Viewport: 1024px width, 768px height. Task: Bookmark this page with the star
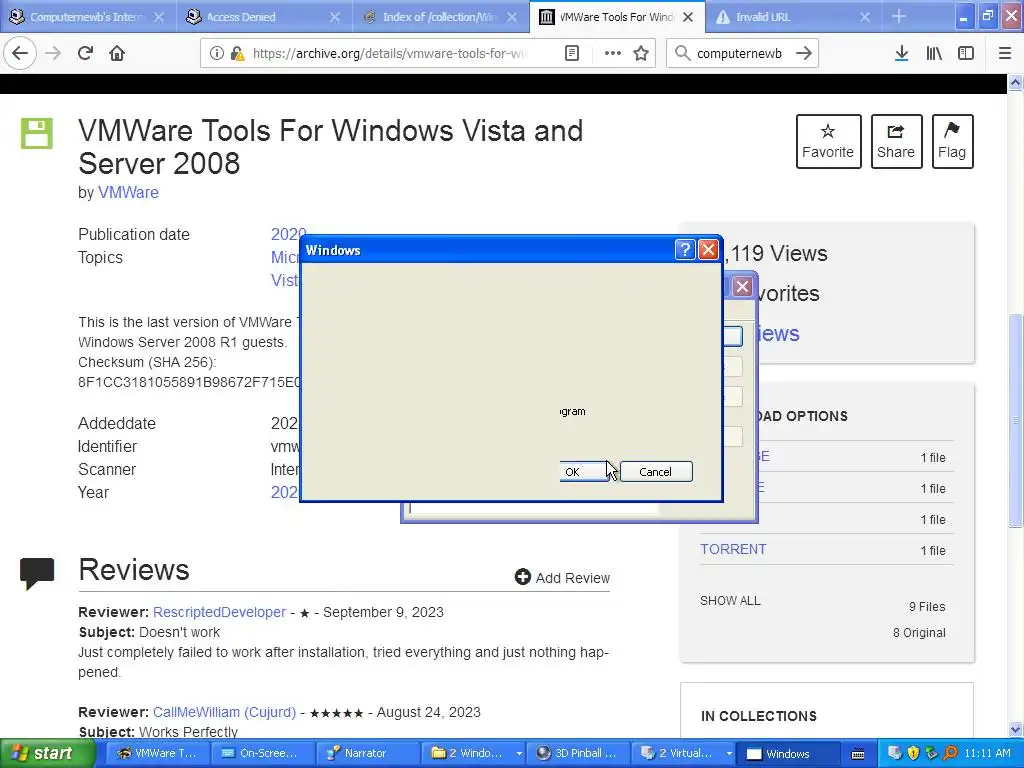pyautogui.click(x=641, y=53)
